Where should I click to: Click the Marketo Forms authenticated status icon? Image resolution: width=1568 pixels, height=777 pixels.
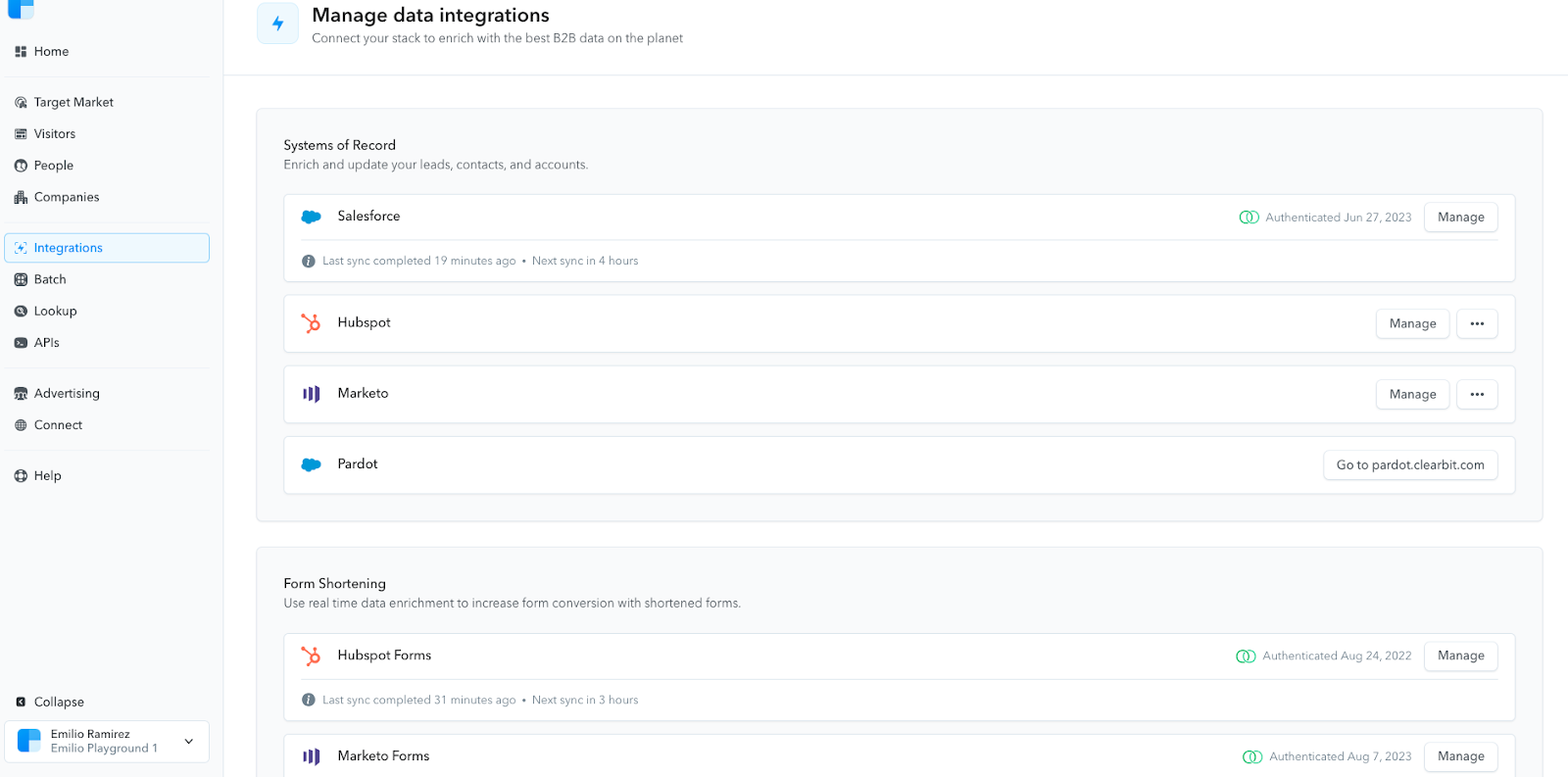pyautogui.click(x=1252, y=756)
